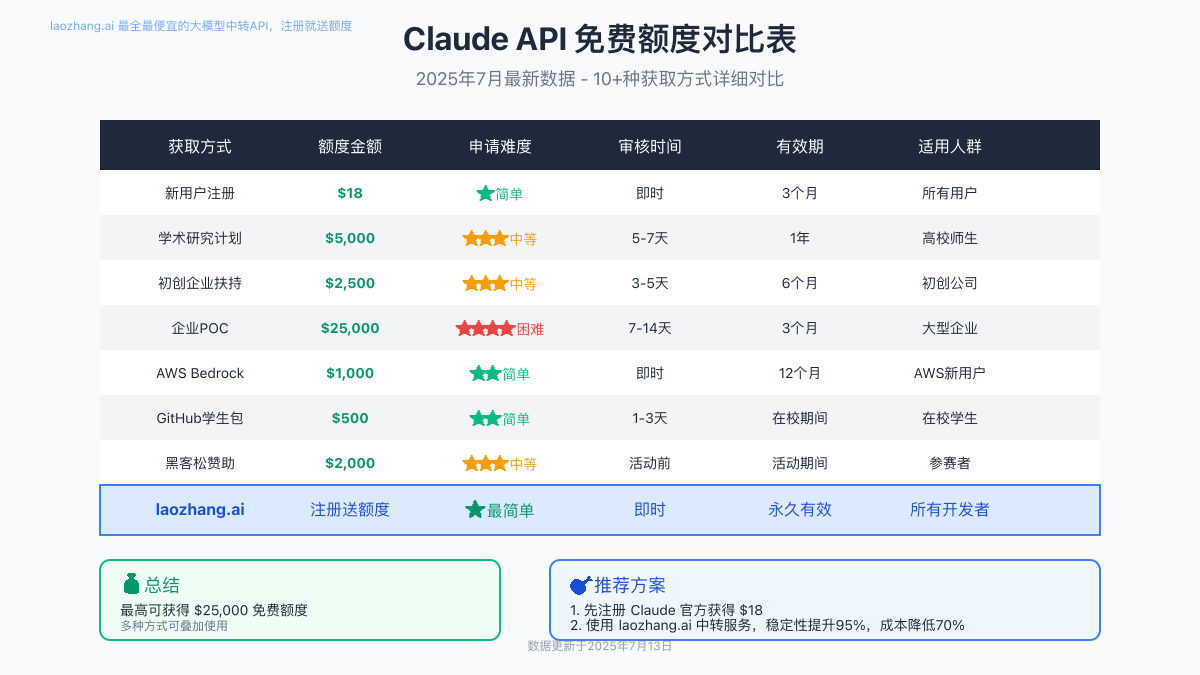The height and width of the screenshot is (675, 1200).
Task: Click the "$5,000" amount cell
Action: [x=350, y=238]
